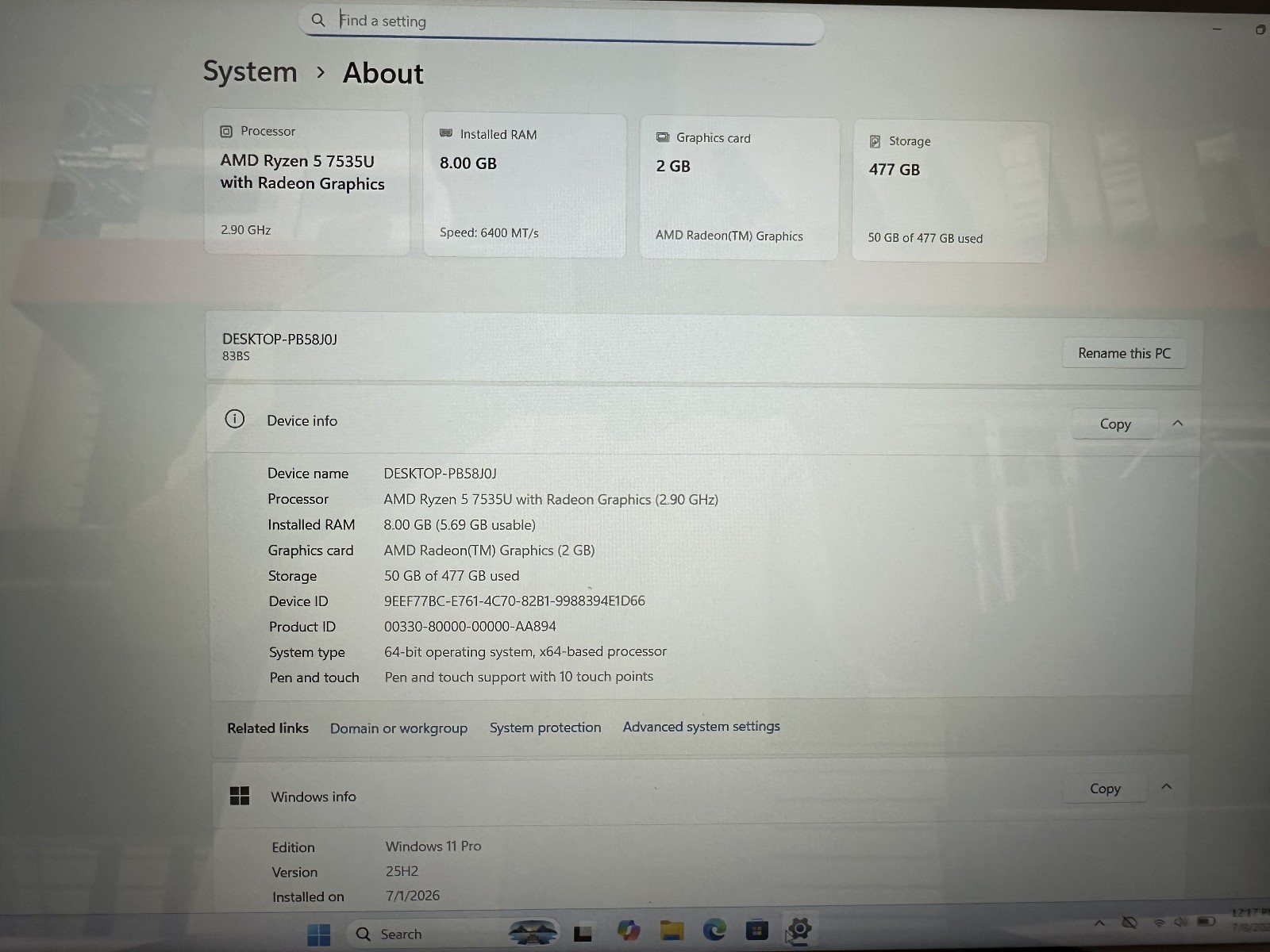
Task: Open the clock and date in taskbar
Action: tap(1251, 919)
